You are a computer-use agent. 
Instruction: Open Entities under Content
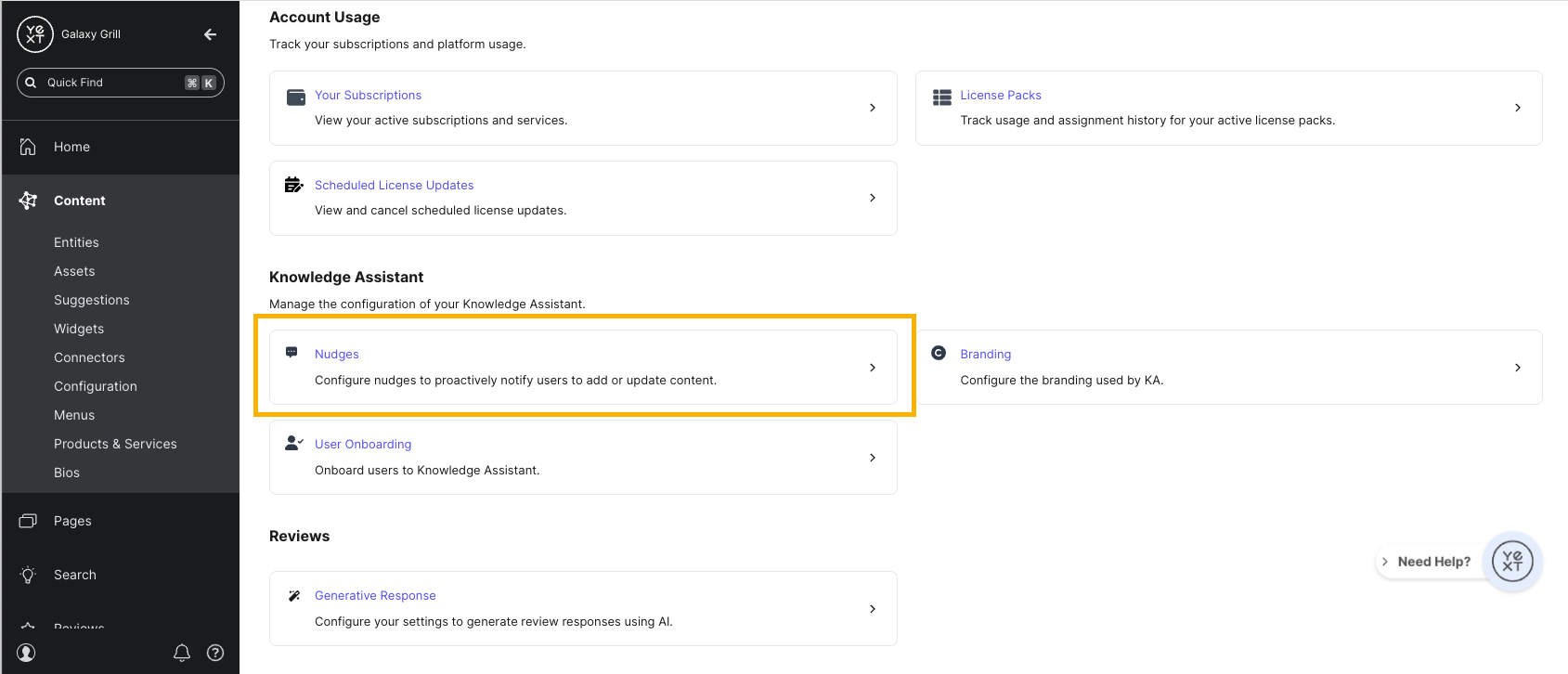pyautogui.click(x=76, y=242)
